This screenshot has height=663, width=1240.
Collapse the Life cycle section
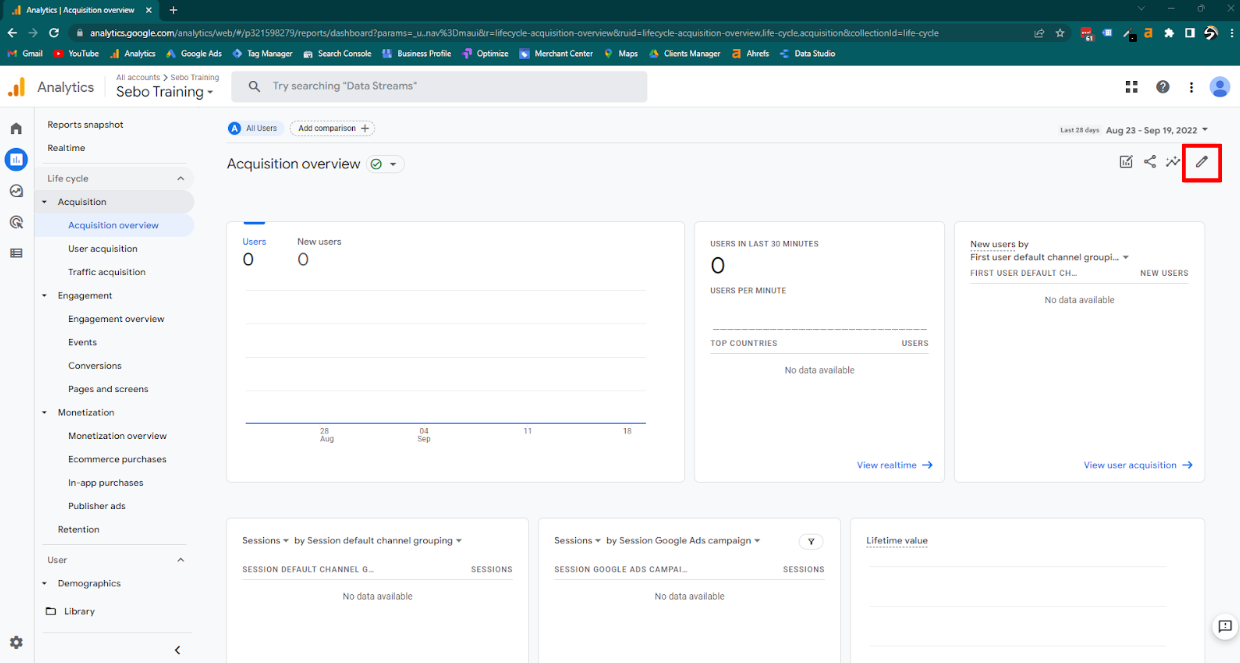(x=181, y=179)
